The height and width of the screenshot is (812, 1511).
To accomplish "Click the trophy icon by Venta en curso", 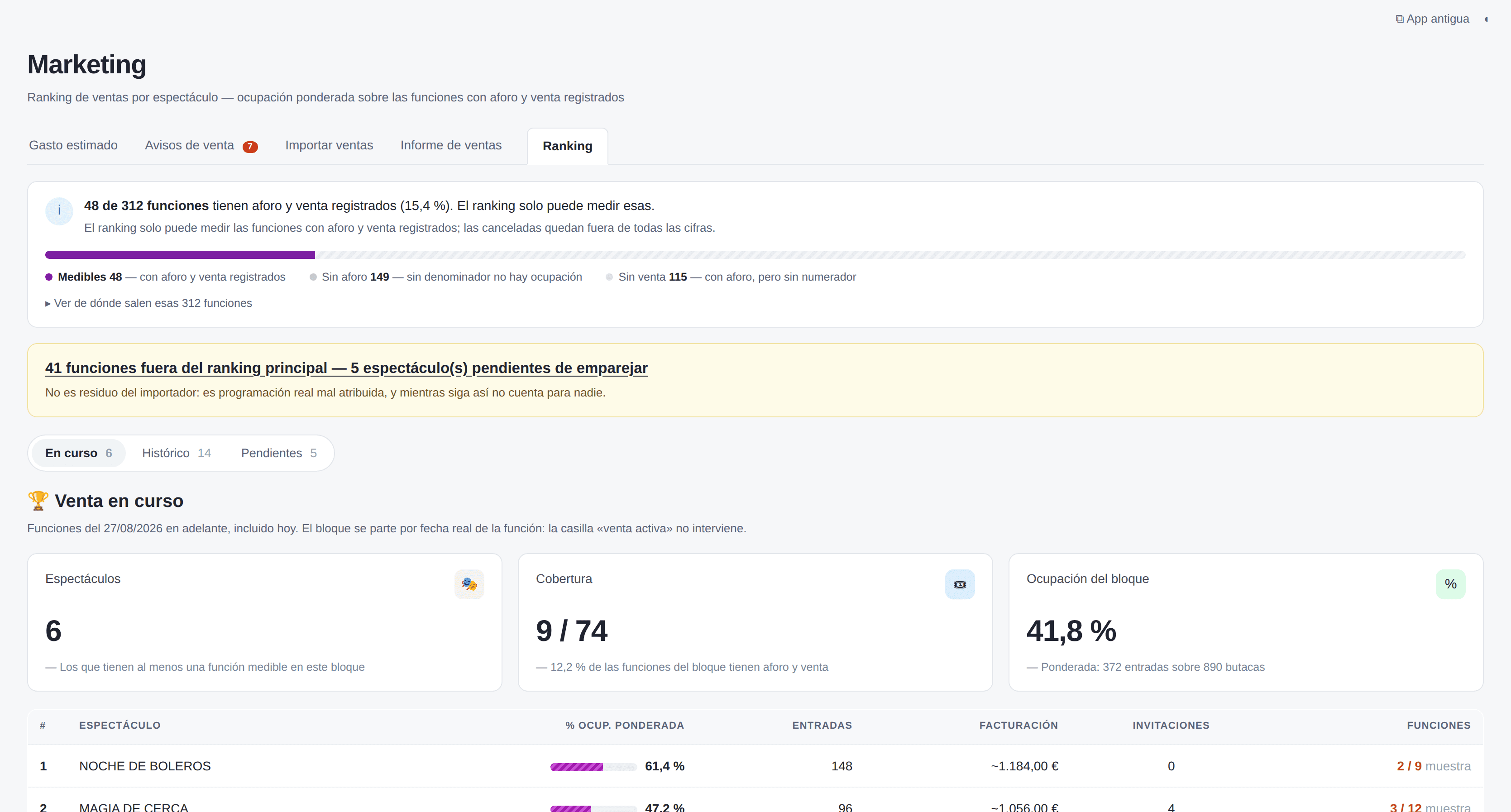I will [x=38, y=501].
